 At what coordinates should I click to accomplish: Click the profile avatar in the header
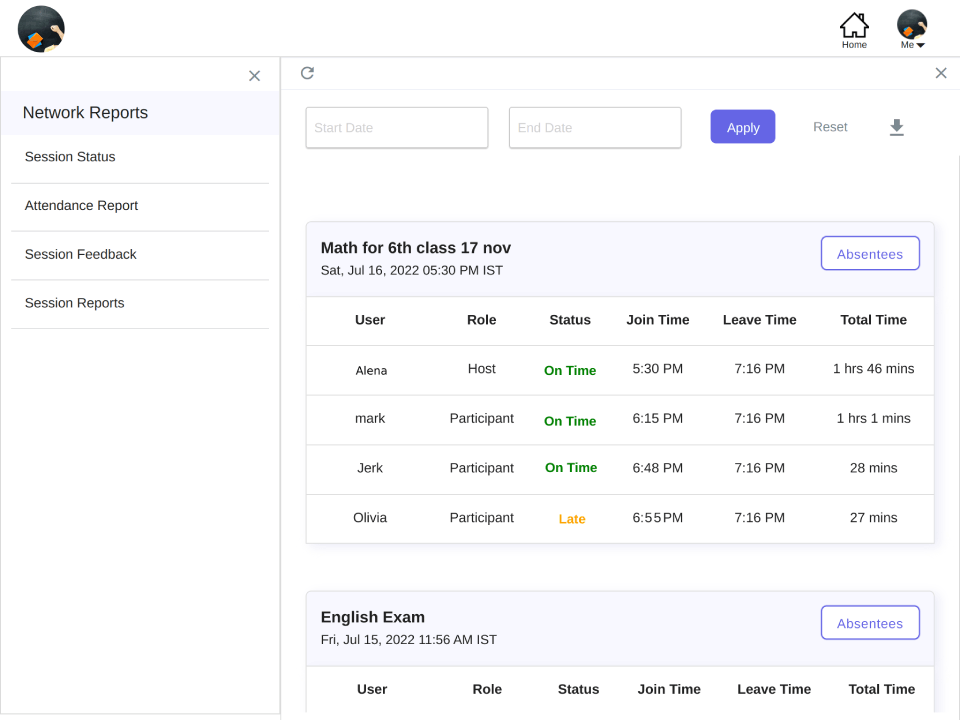click(x=911, y=24)
